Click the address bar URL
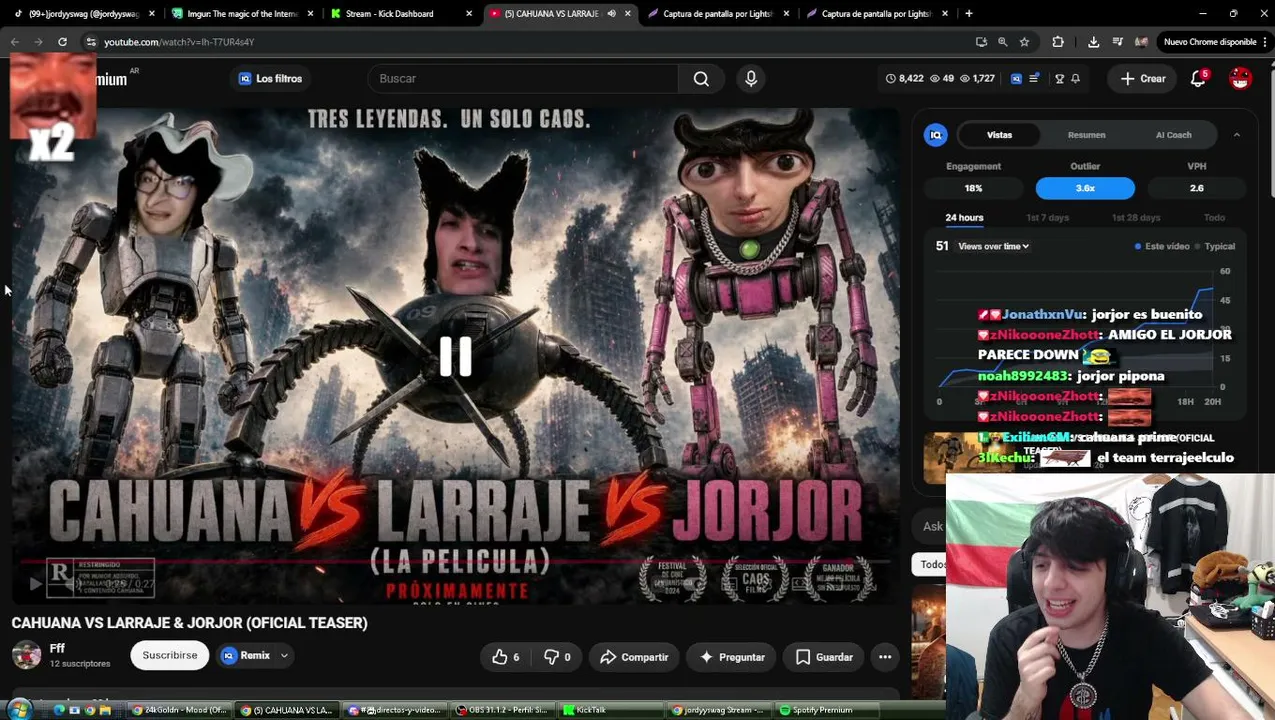1275x720 pixels. pyautogui.click(x=179, y=42)
